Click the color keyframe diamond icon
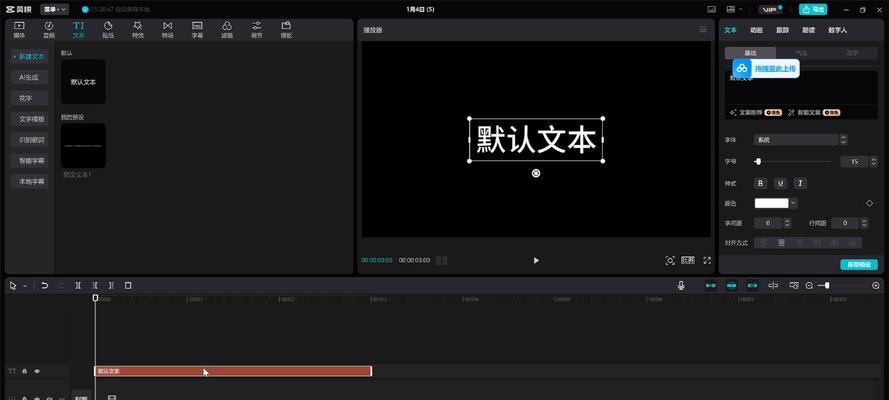The image size is (889, 400). pyautogui.click(x=870, y=203)
